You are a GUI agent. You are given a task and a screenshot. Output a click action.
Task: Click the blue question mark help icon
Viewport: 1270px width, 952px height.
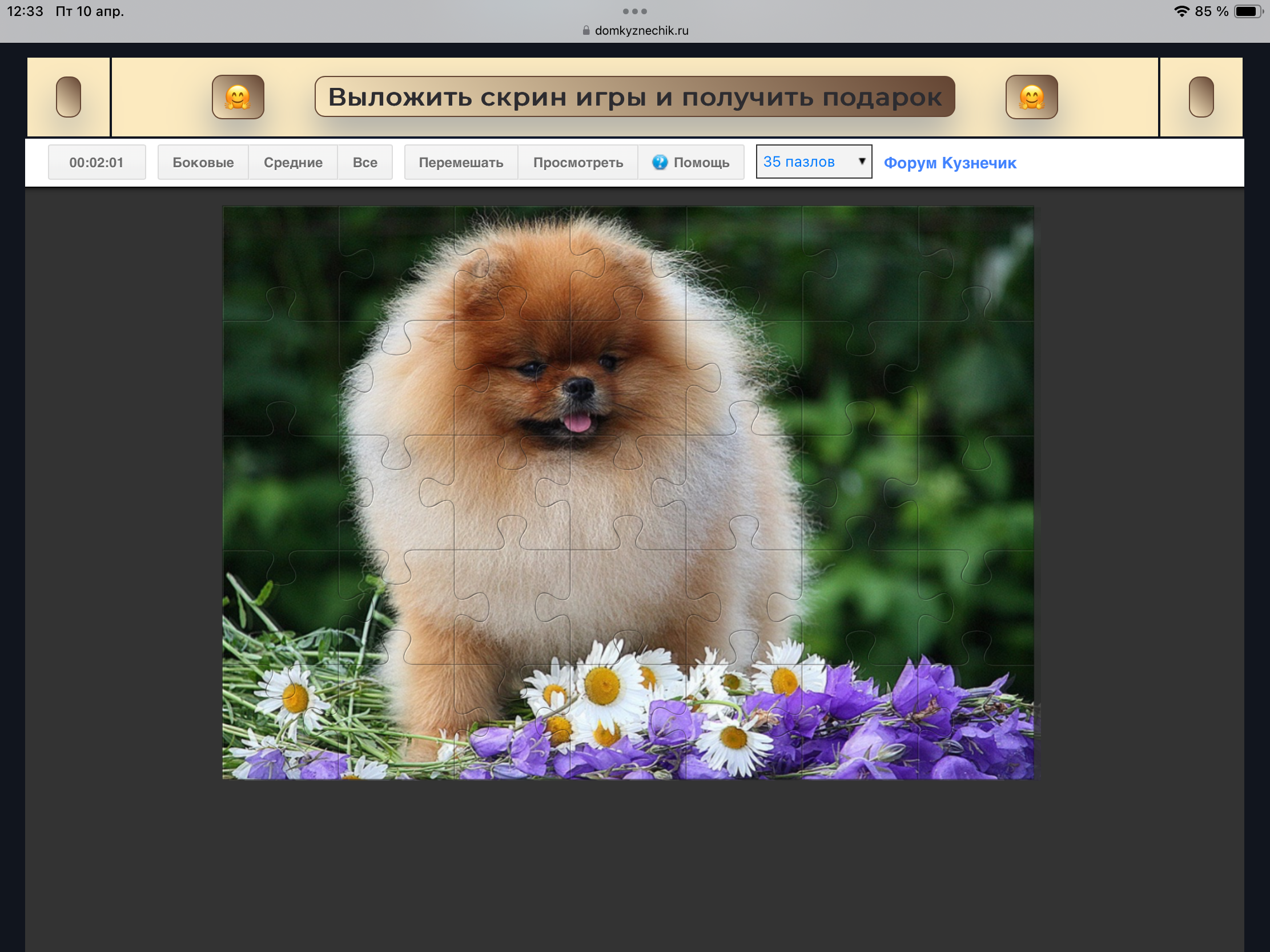(660, 163)
